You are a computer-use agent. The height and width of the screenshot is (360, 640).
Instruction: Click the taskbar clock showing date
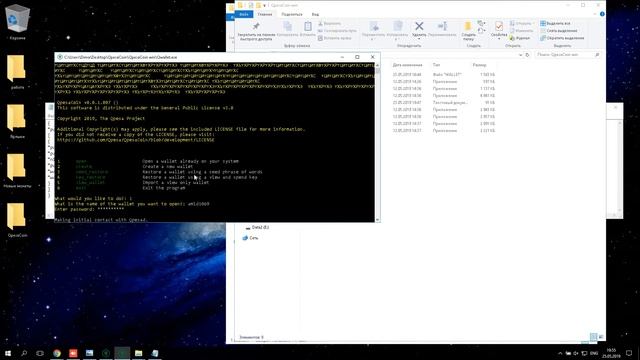(x=611, y=353)
